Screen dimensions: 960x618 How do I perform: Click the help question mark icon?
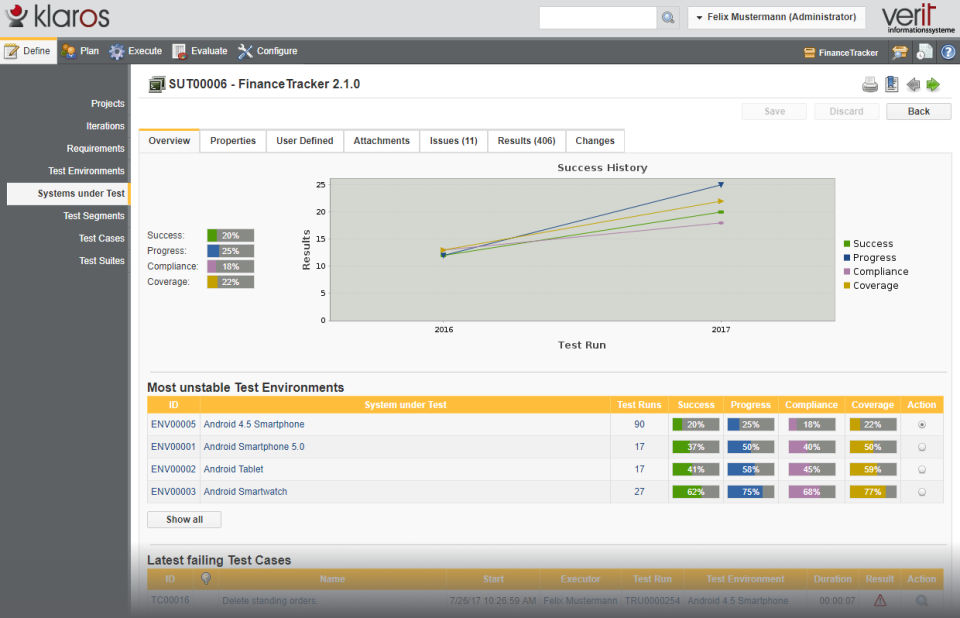point(948,53)
